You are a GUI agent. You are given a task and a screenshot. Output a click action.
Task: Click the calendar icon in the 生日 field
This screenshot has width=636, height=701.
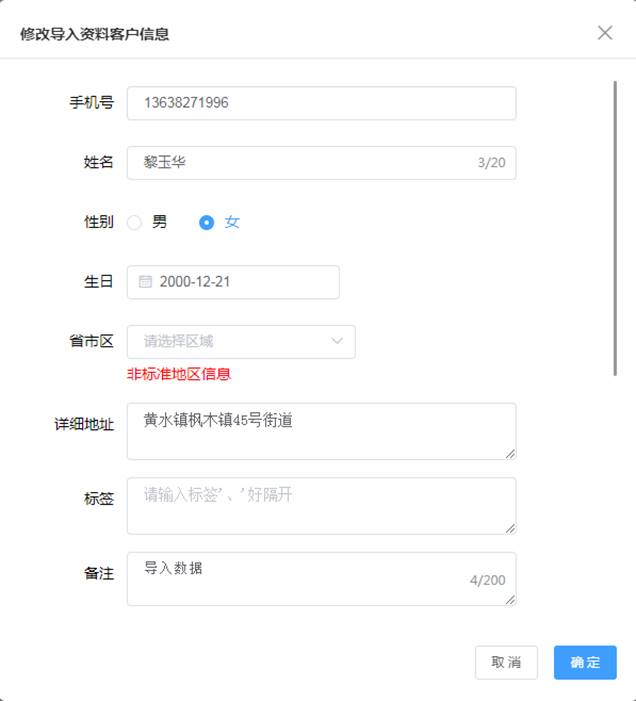coord(145,282)
